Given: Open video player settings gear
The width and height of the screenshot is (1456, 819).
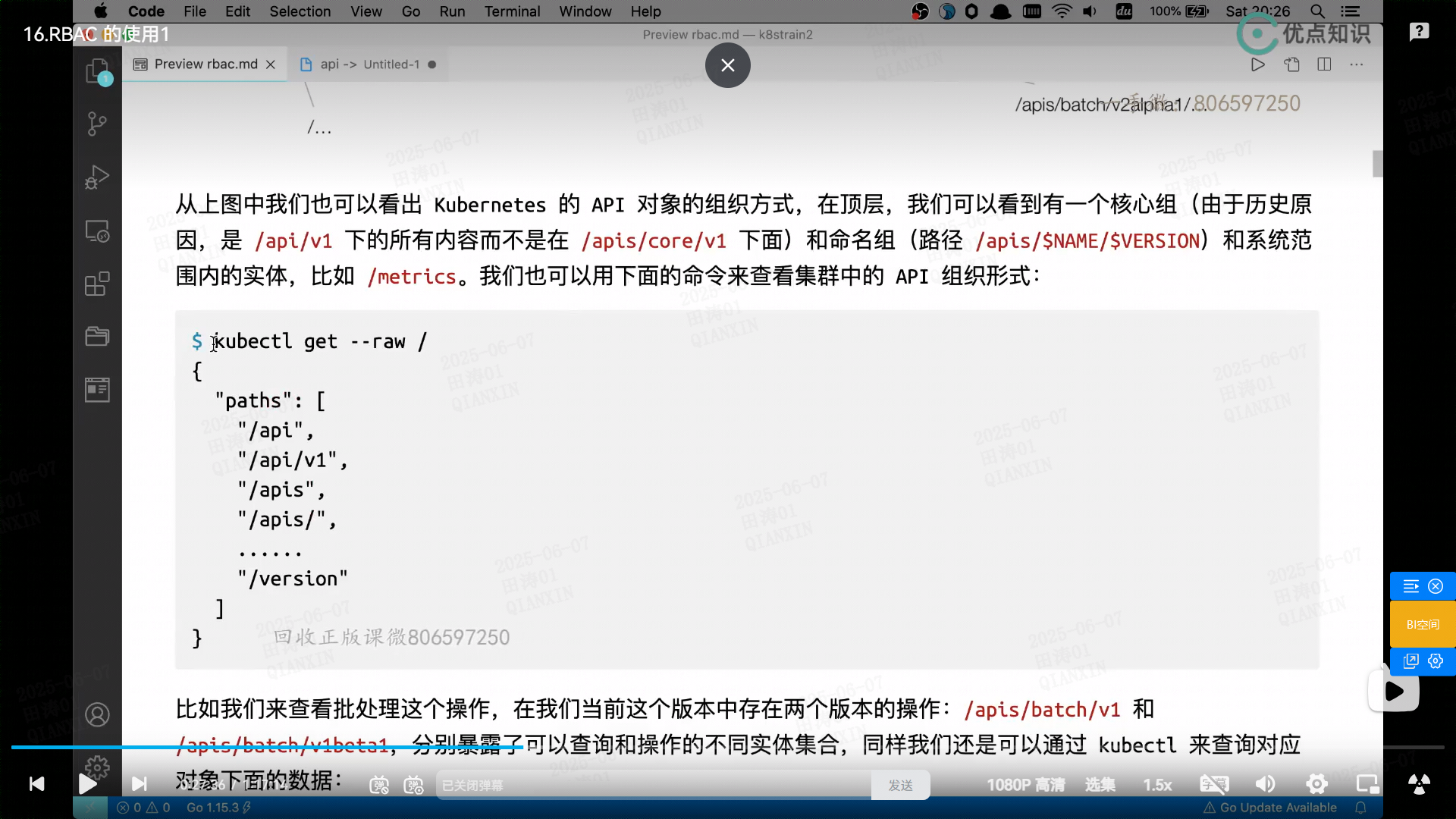Looking at the screenshot, I should point(1316,784).
